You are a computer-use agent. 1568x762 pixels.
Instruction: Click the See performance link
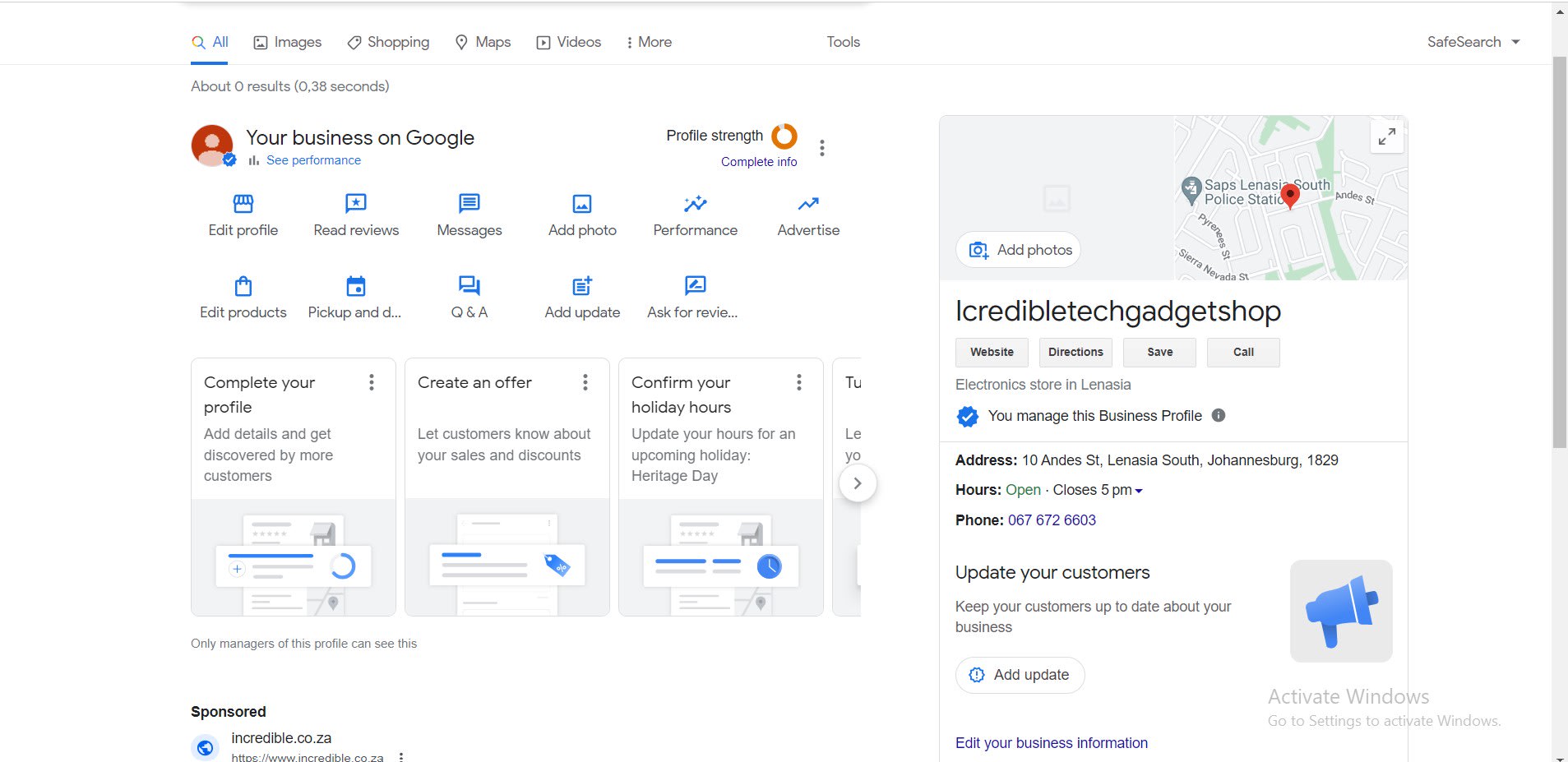(x=313, y=160)
